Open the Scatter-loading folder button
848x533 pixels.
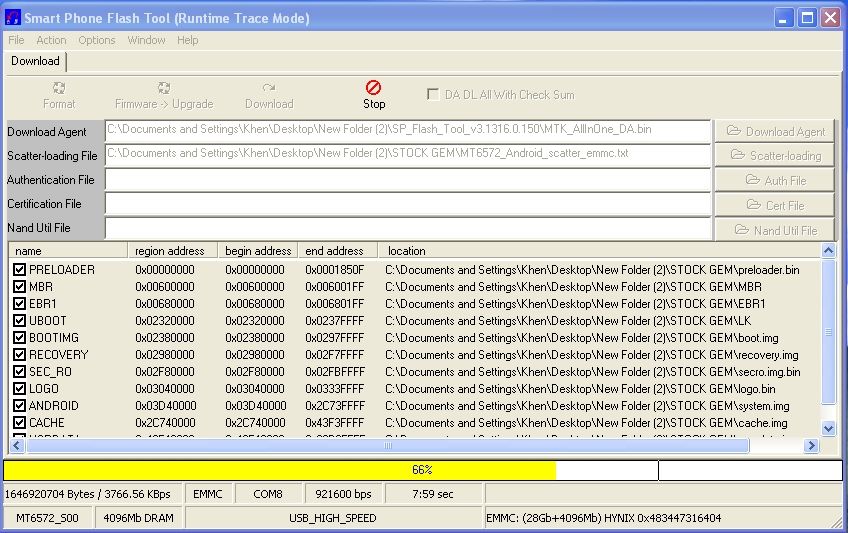776,155
